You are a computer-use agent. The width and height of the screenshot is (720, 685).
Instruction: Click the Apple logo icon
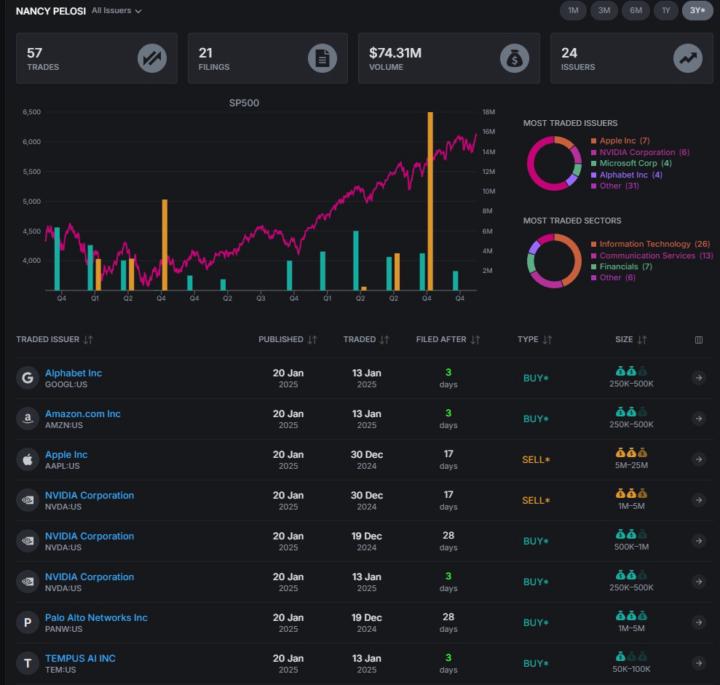click(28, 459)
